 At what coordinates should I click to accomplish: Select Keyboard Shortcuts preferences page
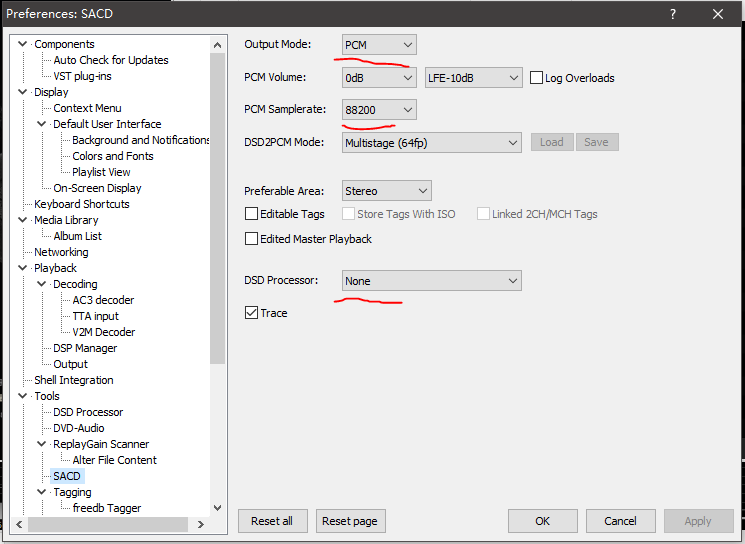pyautogui.click(x=82, y=204)
